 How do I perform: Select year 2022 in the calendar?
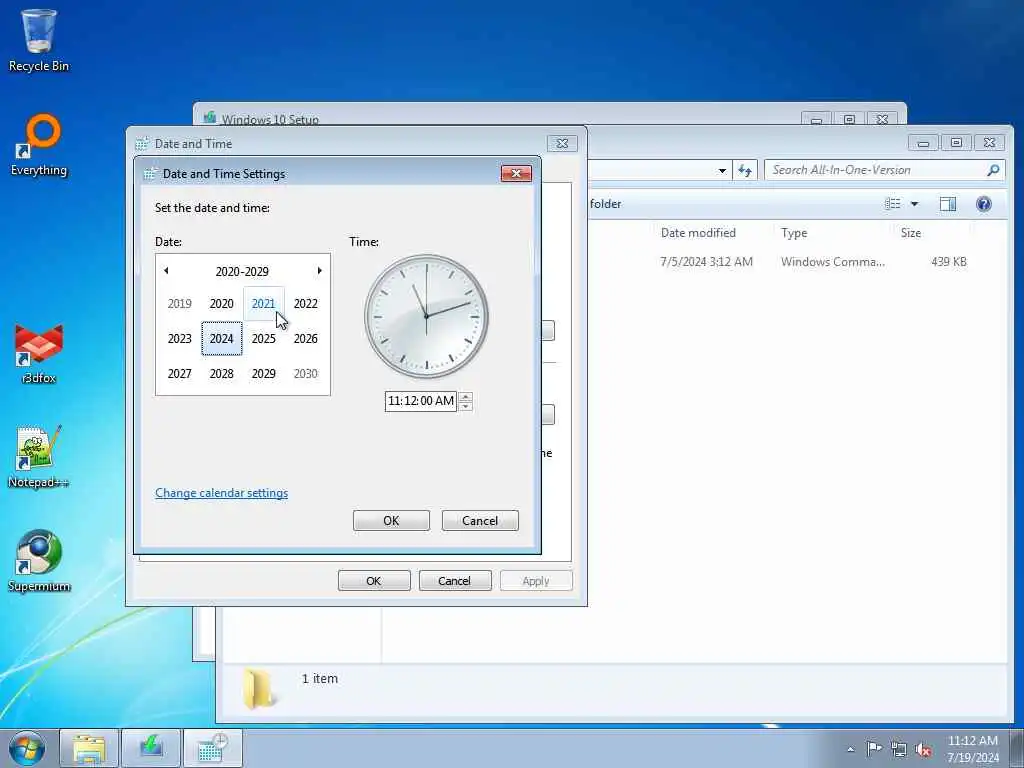point(306,303)
